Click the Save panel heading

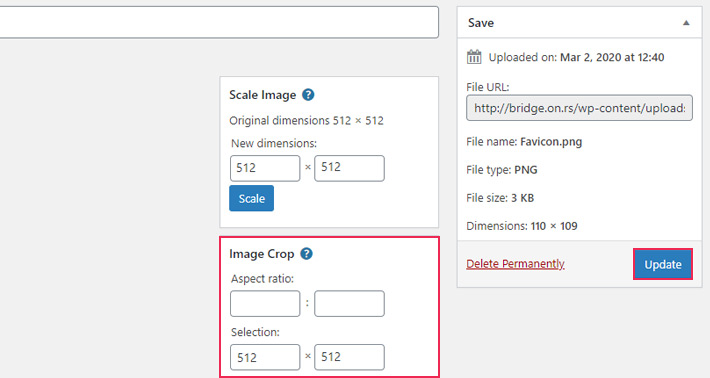(481, 23)
